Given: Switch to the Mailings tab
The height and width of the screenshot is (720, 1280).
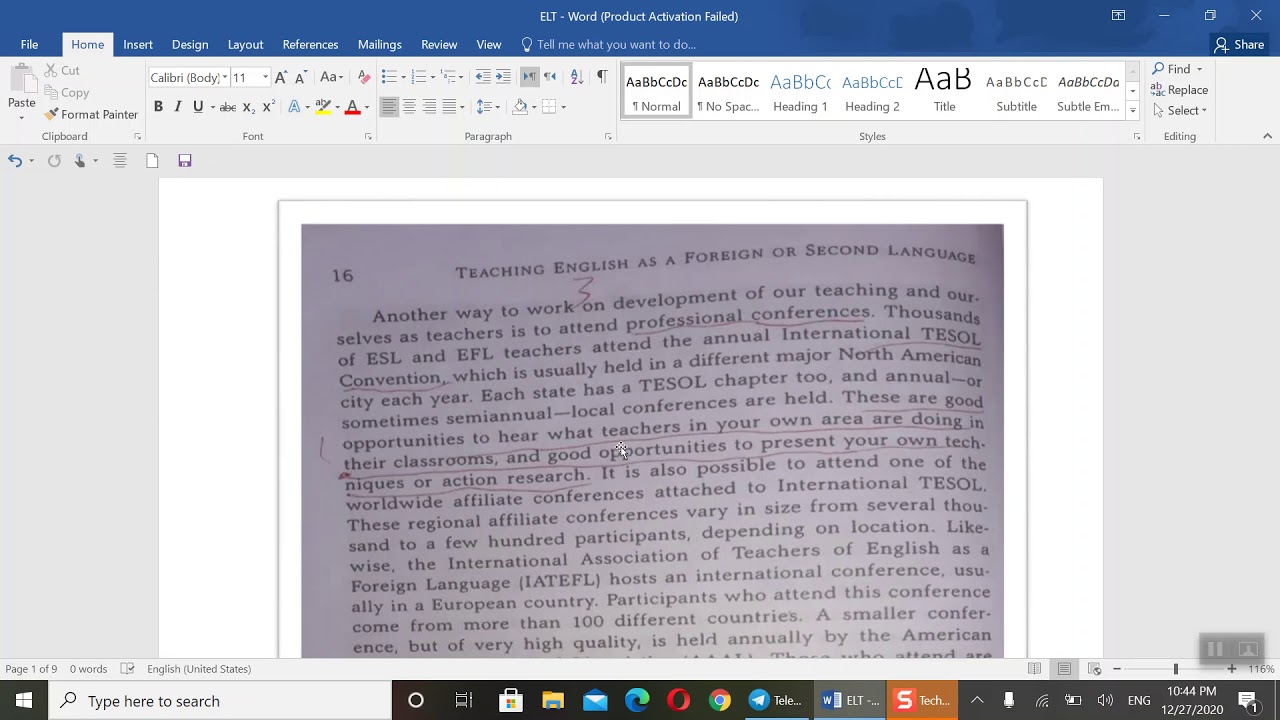Looking at the screenshot, I should click(380, 45).
